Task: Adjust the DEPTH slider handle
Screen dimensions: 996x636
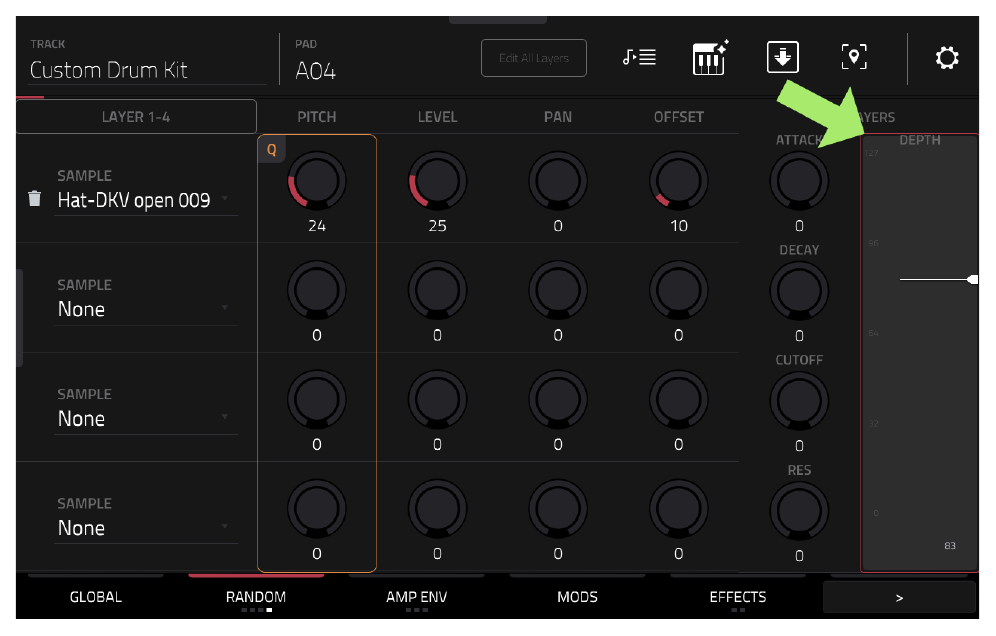Action: pos(972,280)
